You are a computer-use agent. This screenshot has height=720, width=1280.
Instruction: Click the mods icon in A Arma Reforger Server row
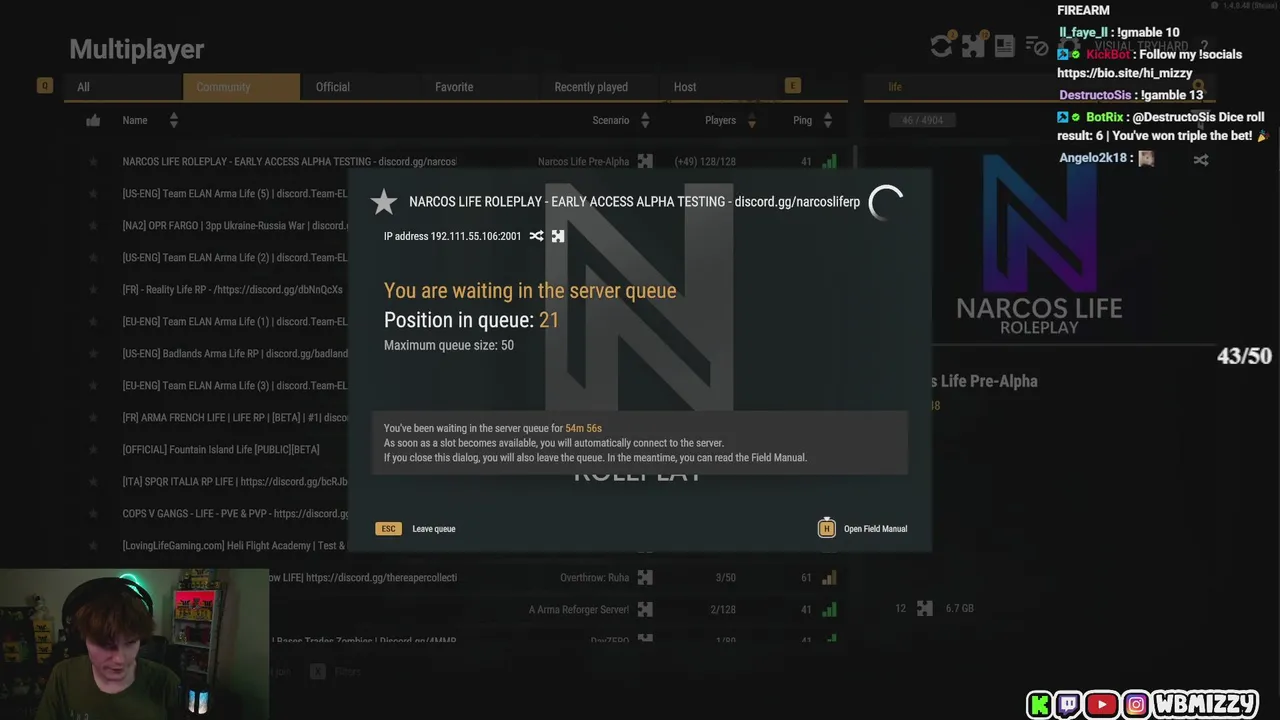pyautogui.click(x=645, y=609)
